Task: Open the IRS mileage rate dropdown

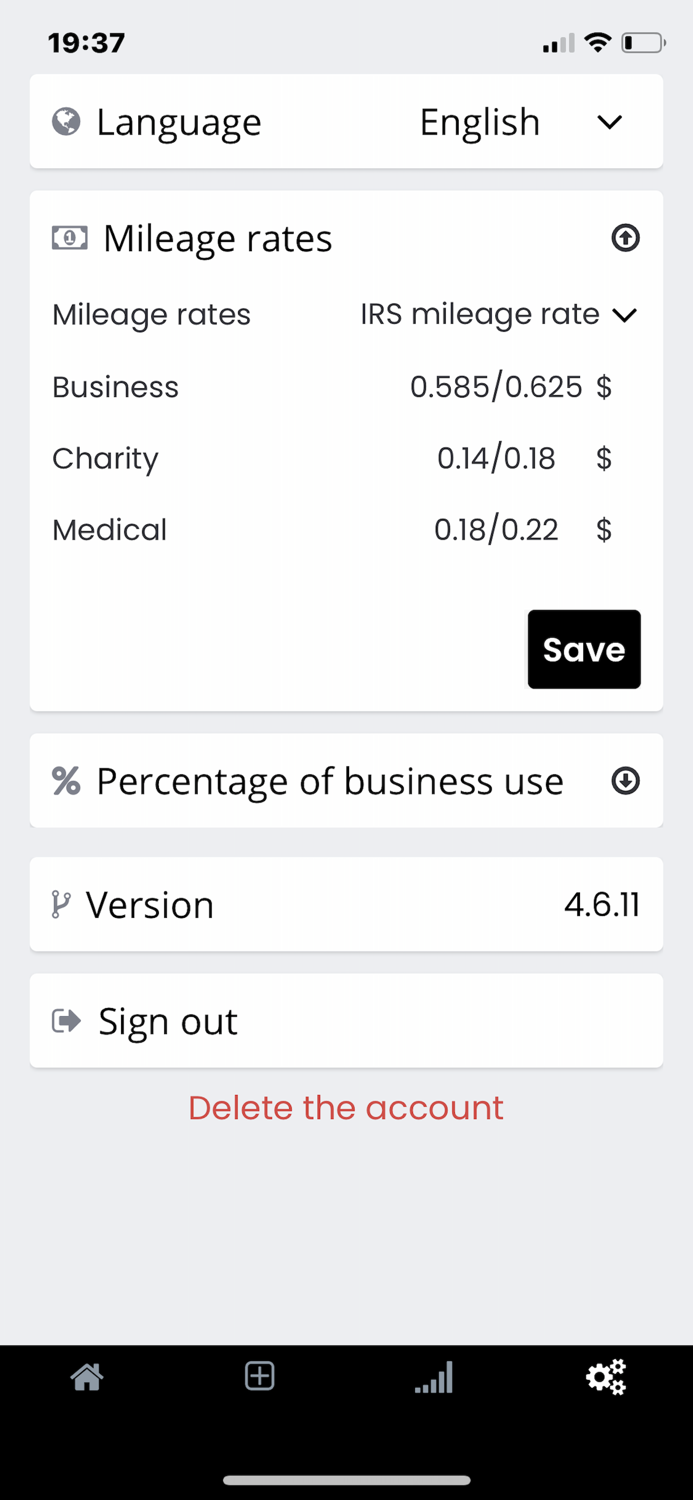Action: (x=497, y=314)
